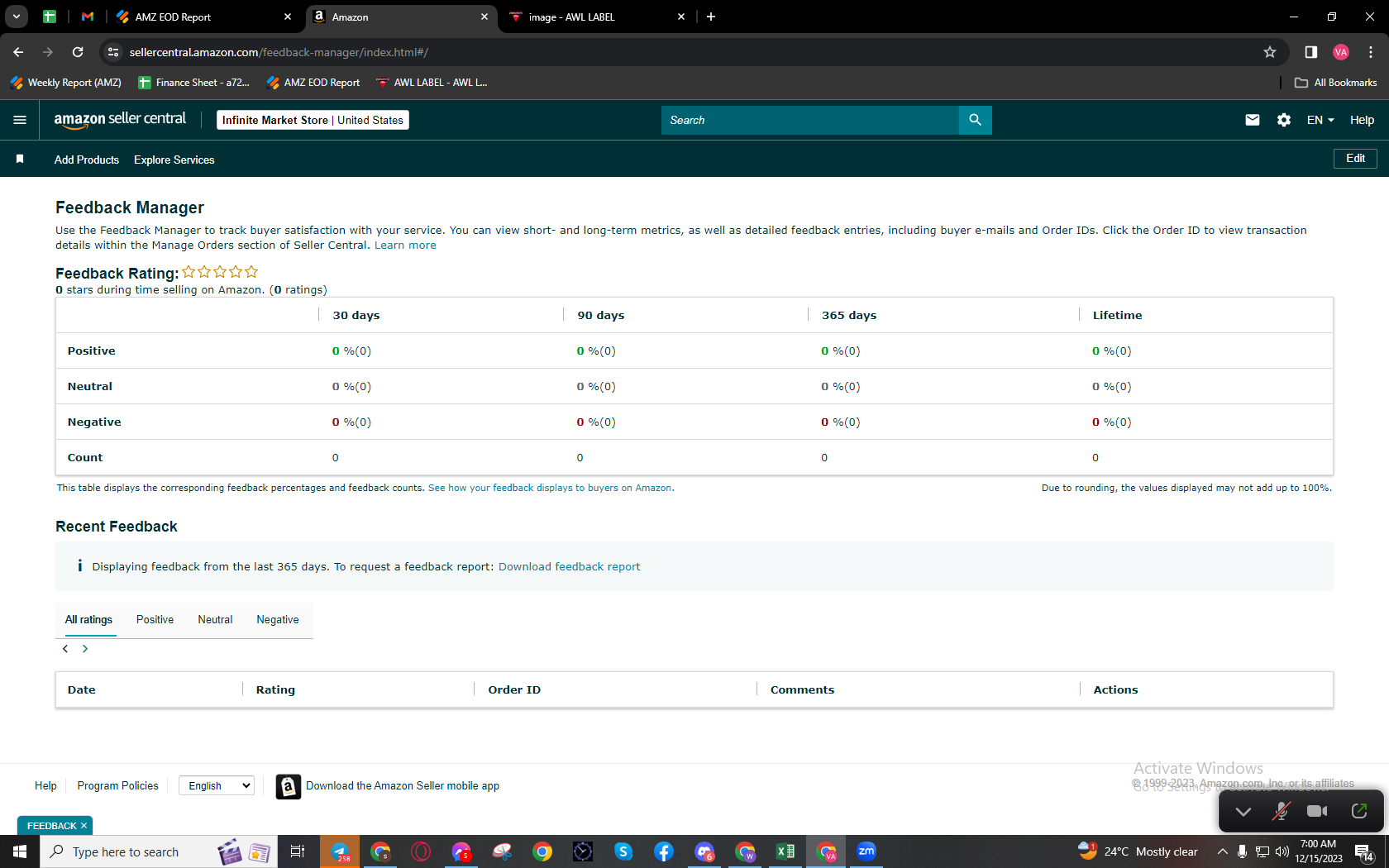Viewport: 1389px width, 868px height.
Task: Open Facebook from the taskbar
Action: 664,851
